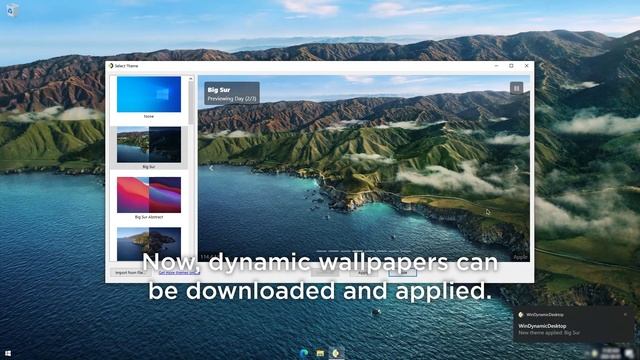Viewport: 640px width, 360px height.
Task: Click the theme list scroll up arrow
Action: point(191,78)
